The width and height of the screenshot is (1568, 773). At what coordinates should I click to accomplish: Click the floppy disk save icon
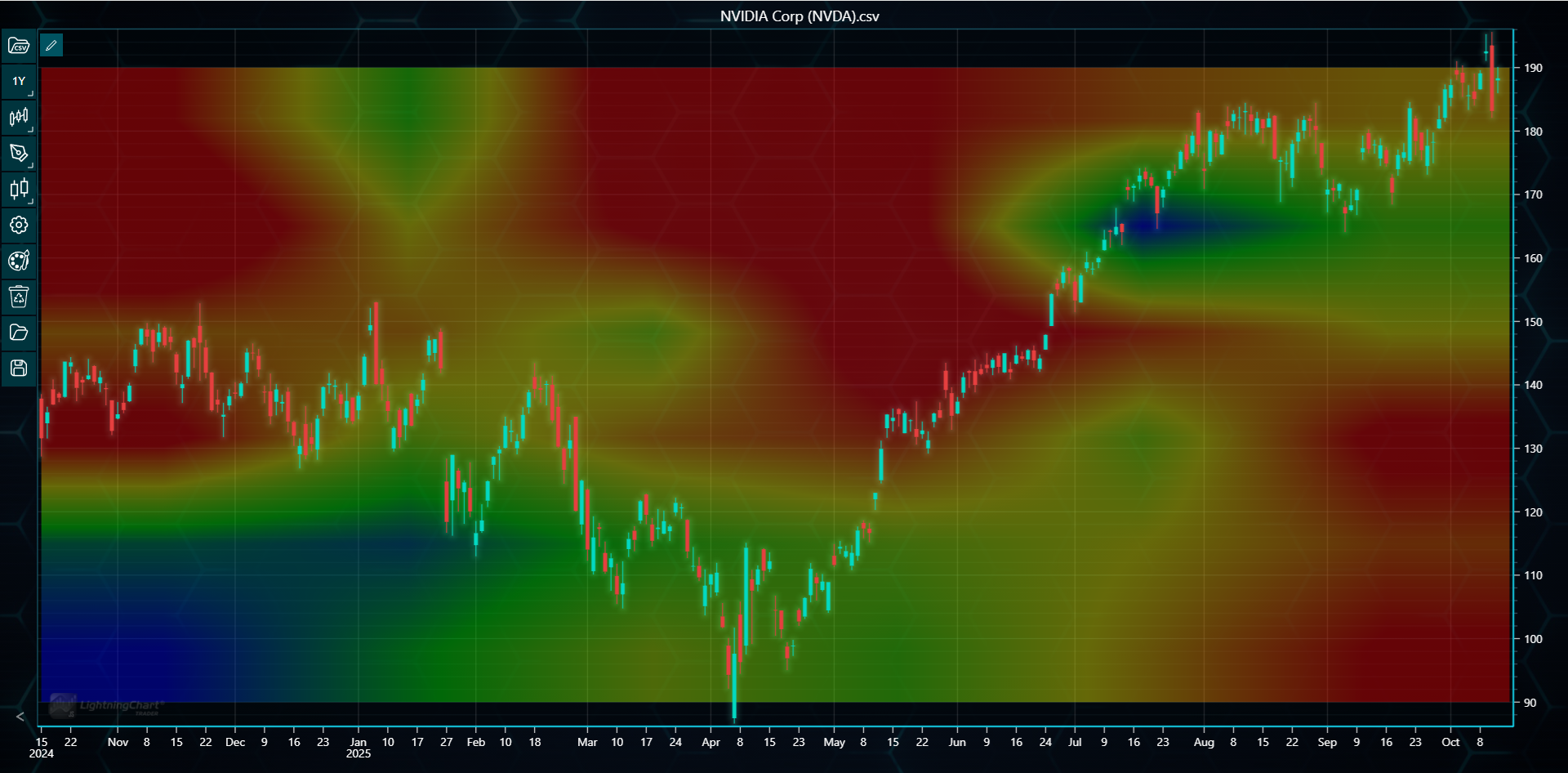[x=19, y=369]
